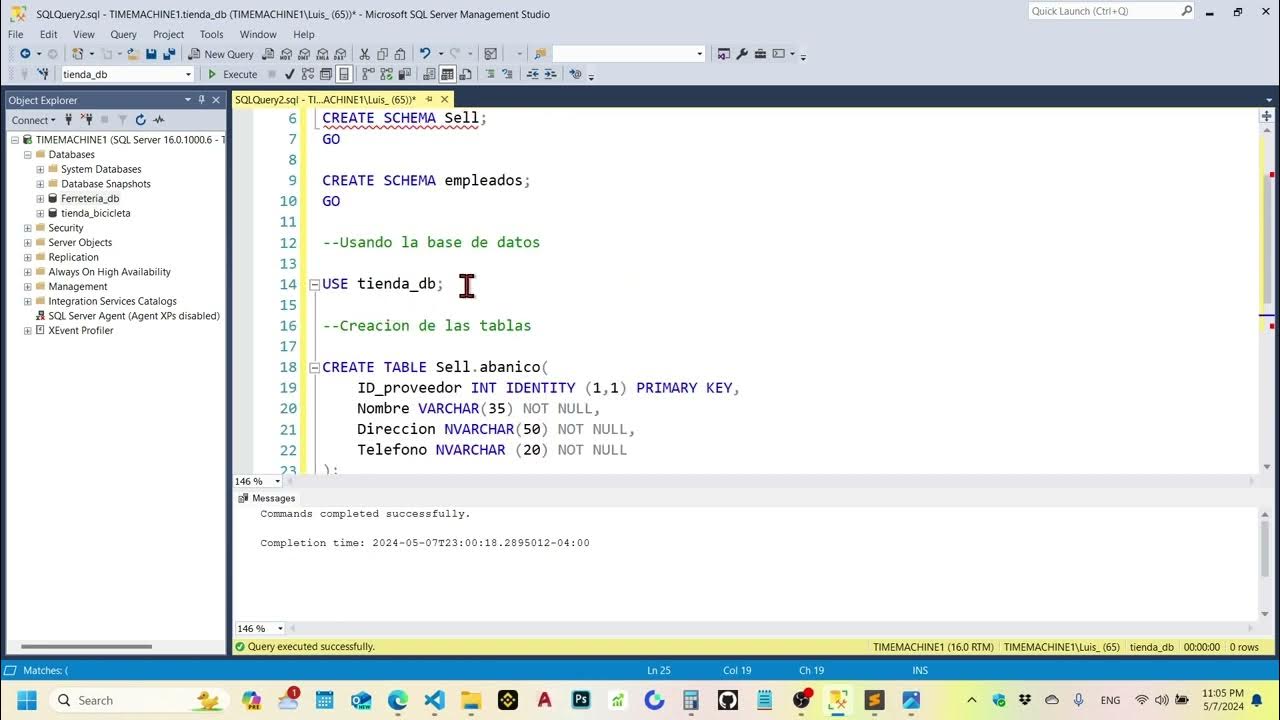
Task: Click the Display Estimated Execution Plan icon
Action: pos(308,74)
